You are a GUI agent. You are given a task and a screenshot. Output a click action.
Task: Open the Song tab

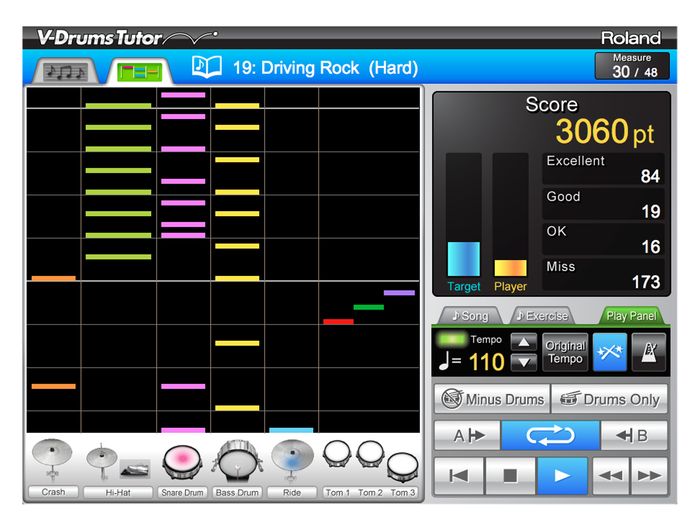point(470,316)
